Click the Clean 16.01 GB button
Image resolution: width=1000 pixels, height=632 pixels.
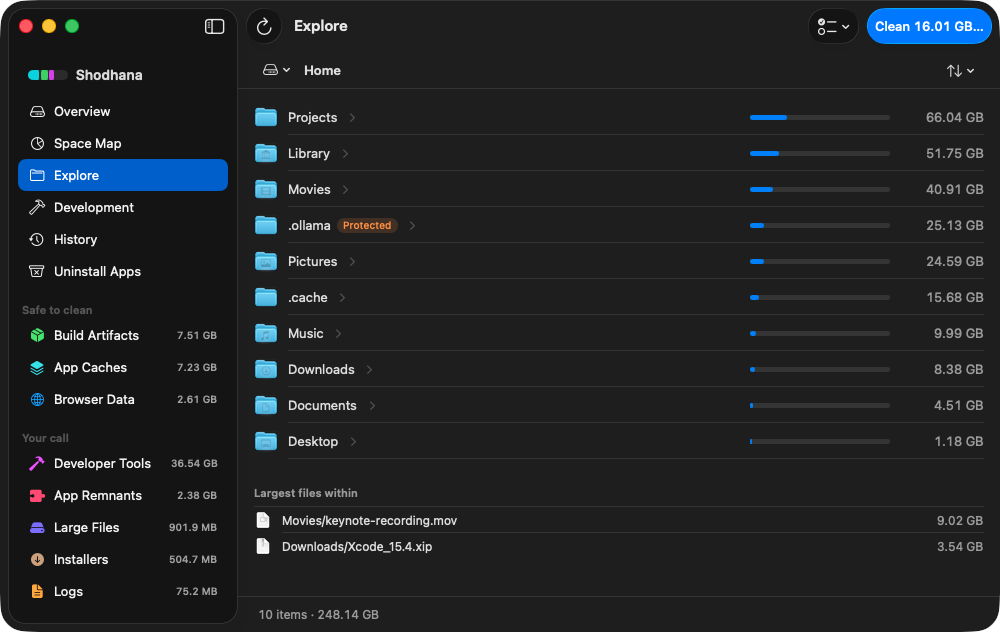(x=929, y=26)
